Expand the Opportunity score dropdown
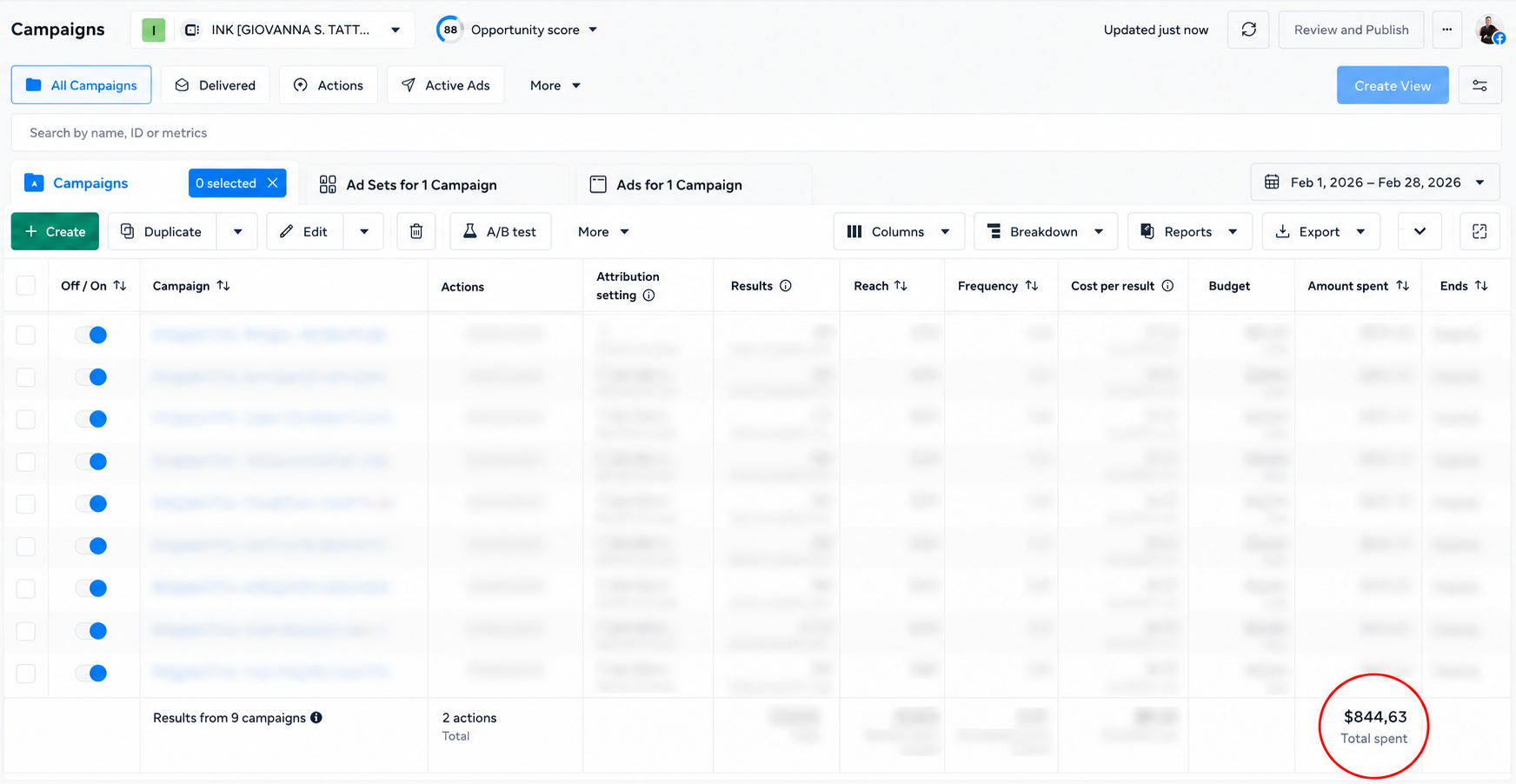The image size is (1516, 784). point(593,30)
